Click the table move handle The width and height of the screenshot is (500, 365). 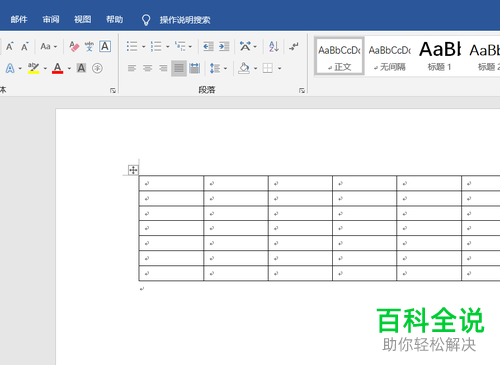click(133, 170)
